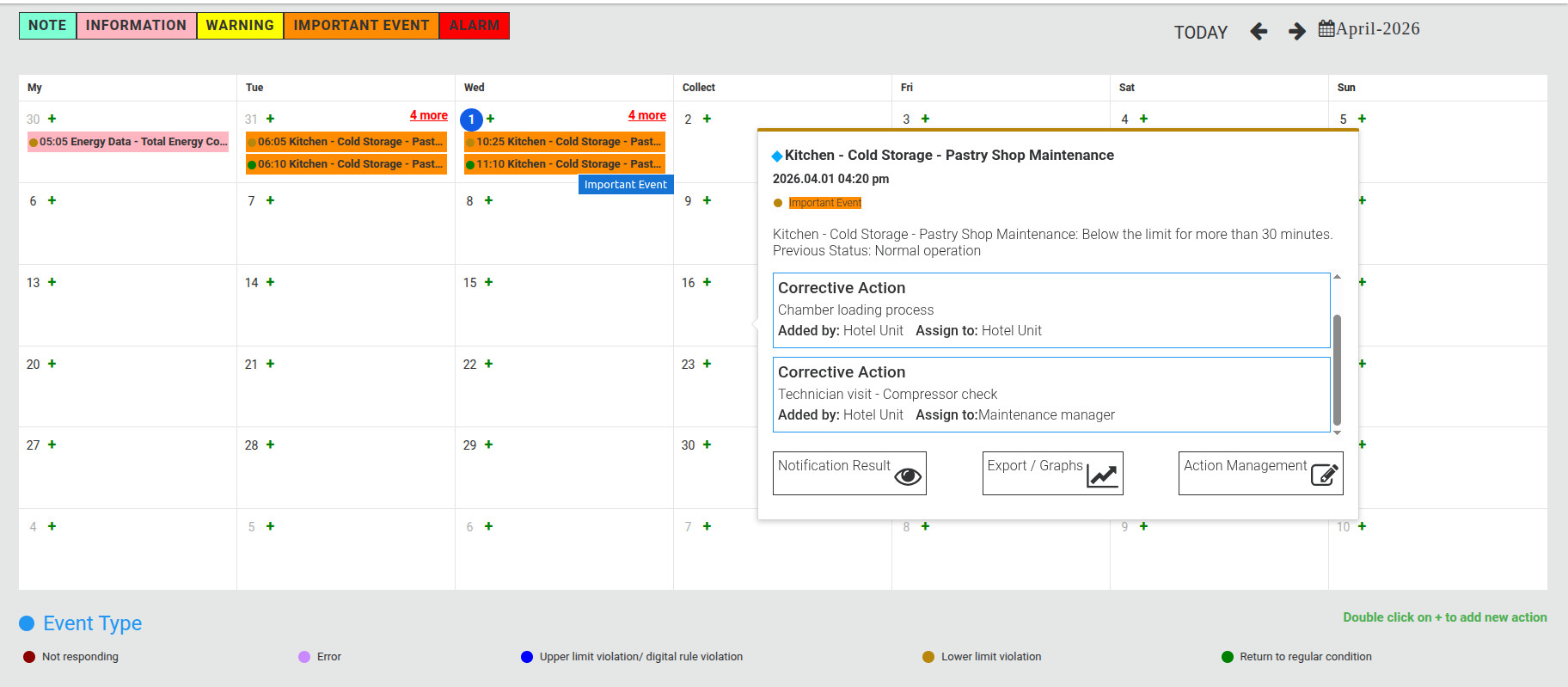This screenshot has height=687, width=1568.
Task: Go to the next month with right arrow
Action: (x=1296, y=32)
